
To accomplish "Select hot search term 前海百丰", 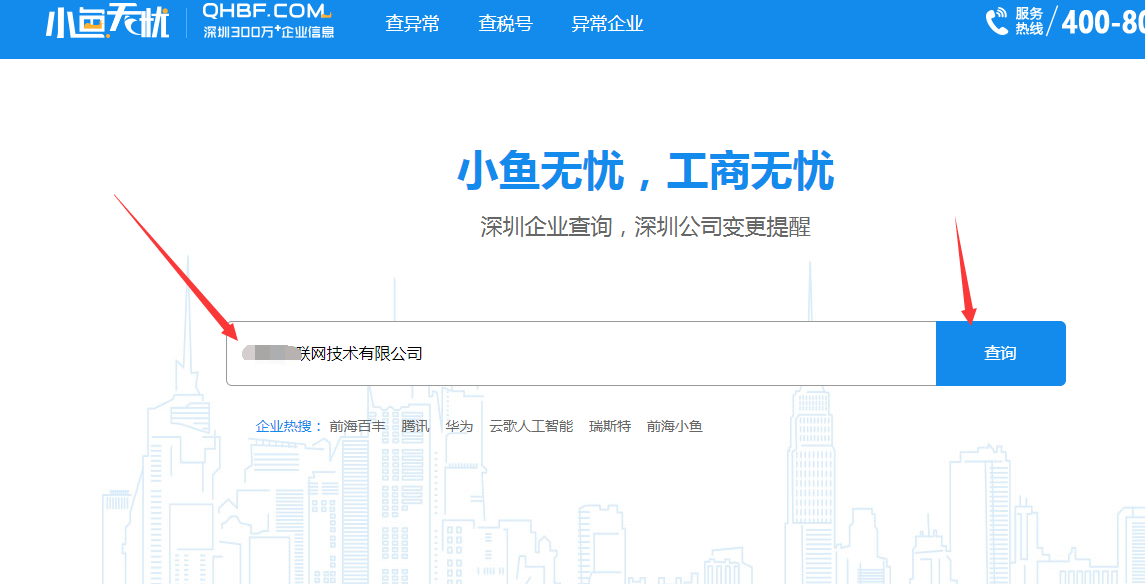I will click(357, 426).
